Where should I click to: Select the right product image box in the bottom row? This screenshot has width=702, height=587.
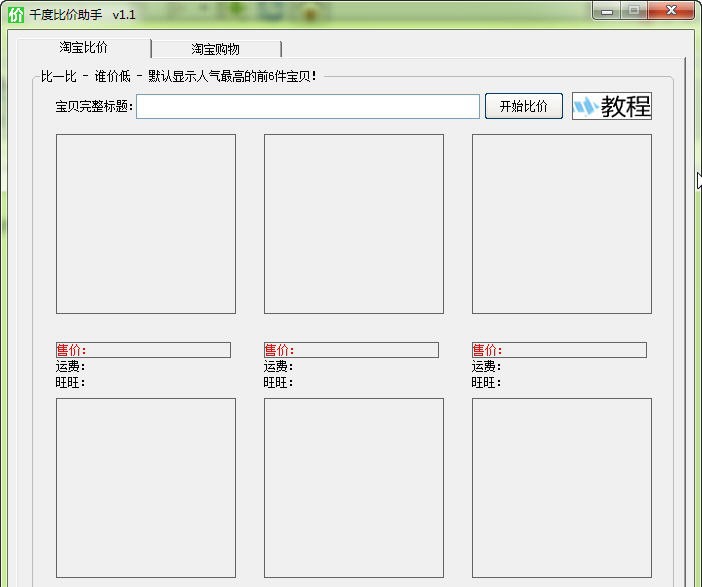tap(562, 488)
